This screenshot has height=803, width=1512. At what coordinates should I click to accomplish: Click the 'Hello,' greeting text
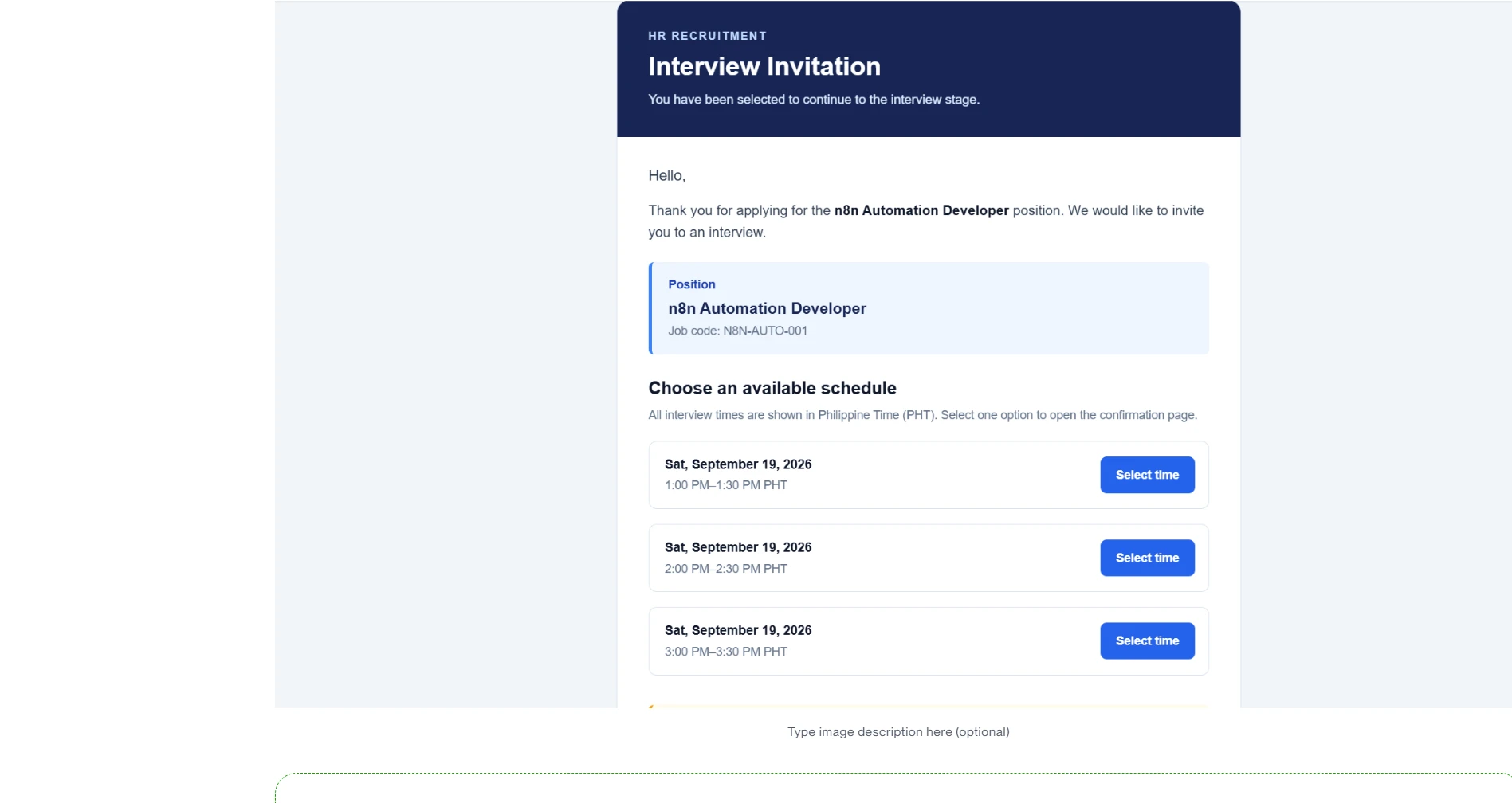[x=666, y=175]
